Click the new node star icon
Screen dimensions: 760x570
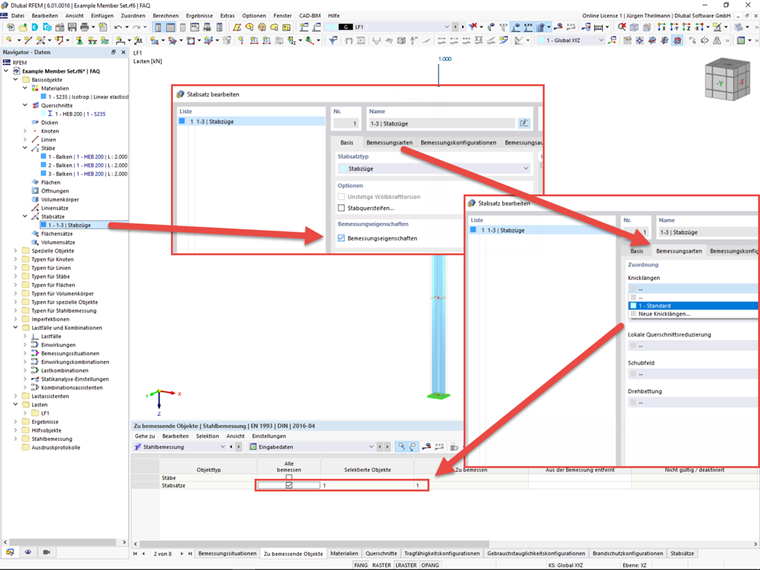9,40
